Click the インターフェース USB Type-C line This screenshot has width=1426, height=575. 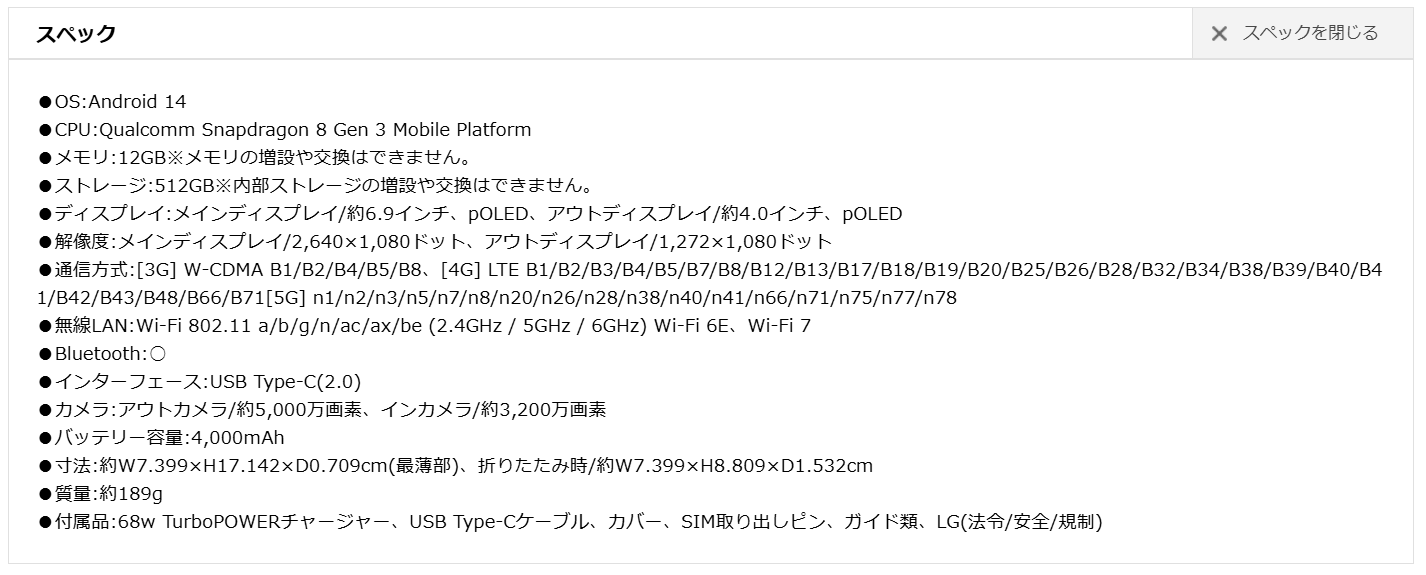pyautogui.click(x=200, y=381)
